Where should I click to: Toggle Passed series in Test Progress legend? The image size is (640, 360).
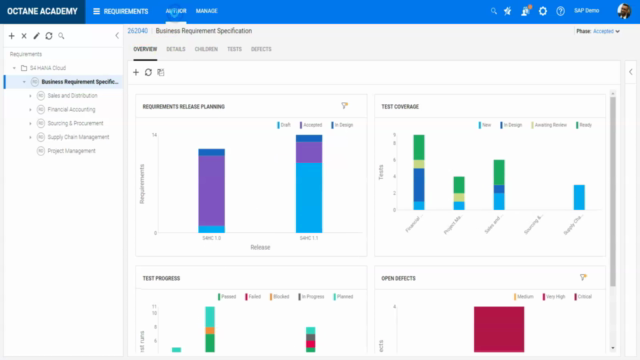click(227, 297)
